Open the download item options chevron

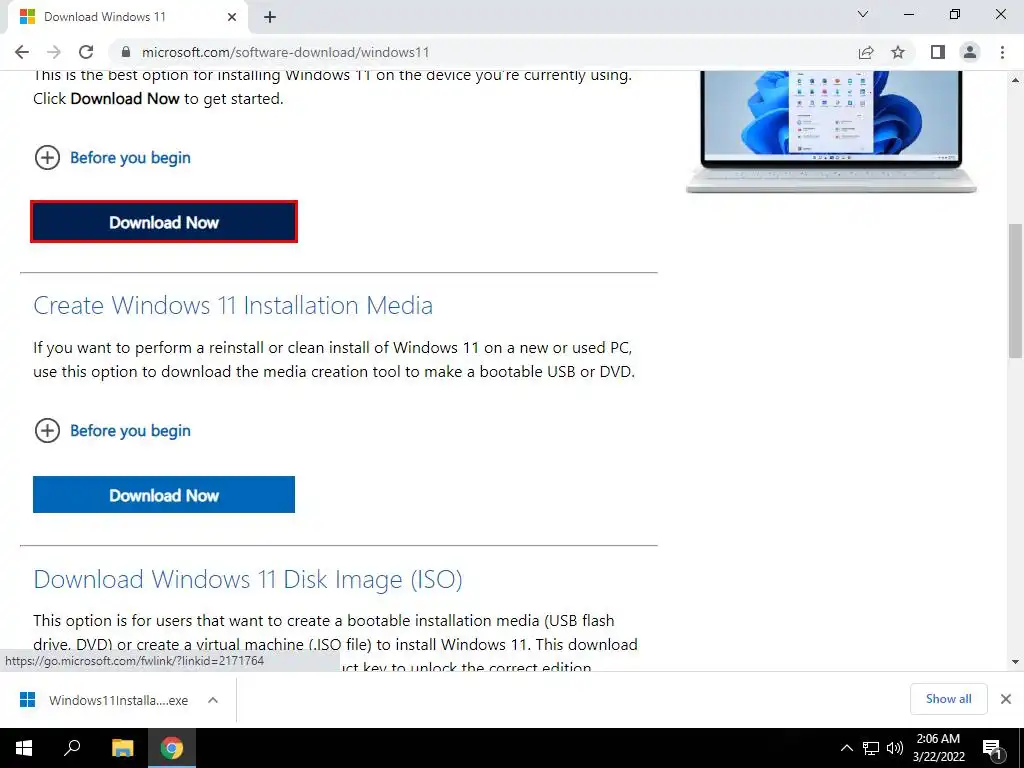pyautogui.click(x=213, y=700)
